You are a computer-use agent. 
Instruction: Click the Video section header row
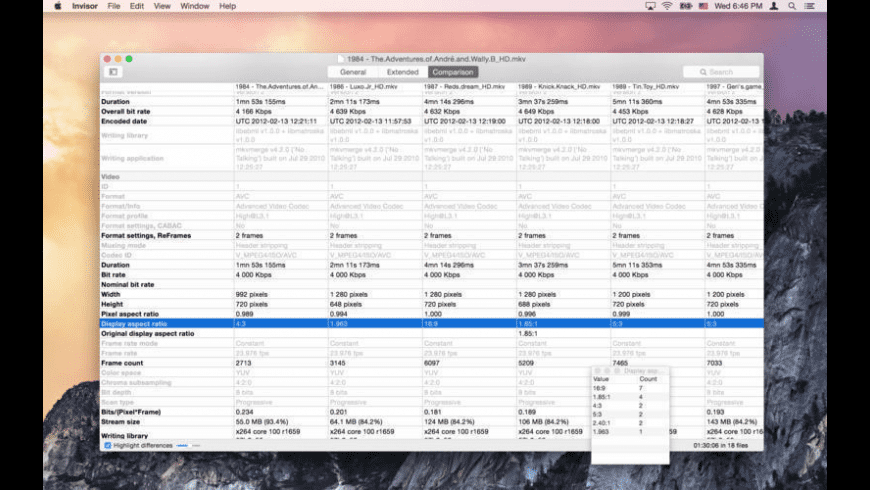tap(432, 176)
